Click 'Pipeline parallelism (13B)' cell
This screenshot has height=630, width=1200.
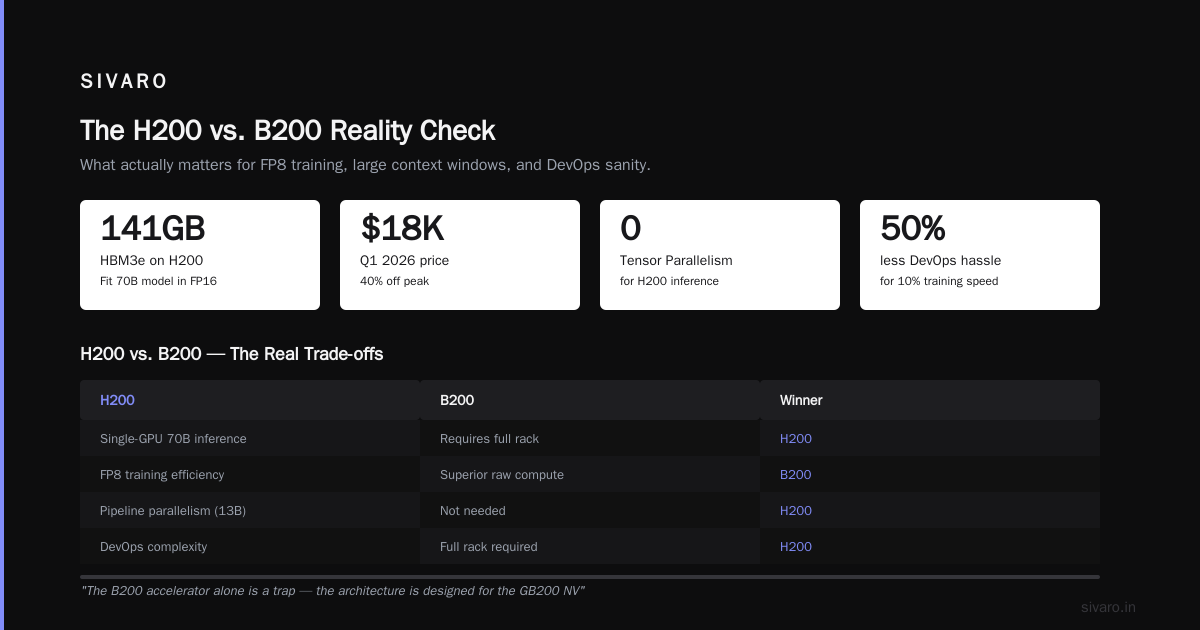tap(173, 510)
